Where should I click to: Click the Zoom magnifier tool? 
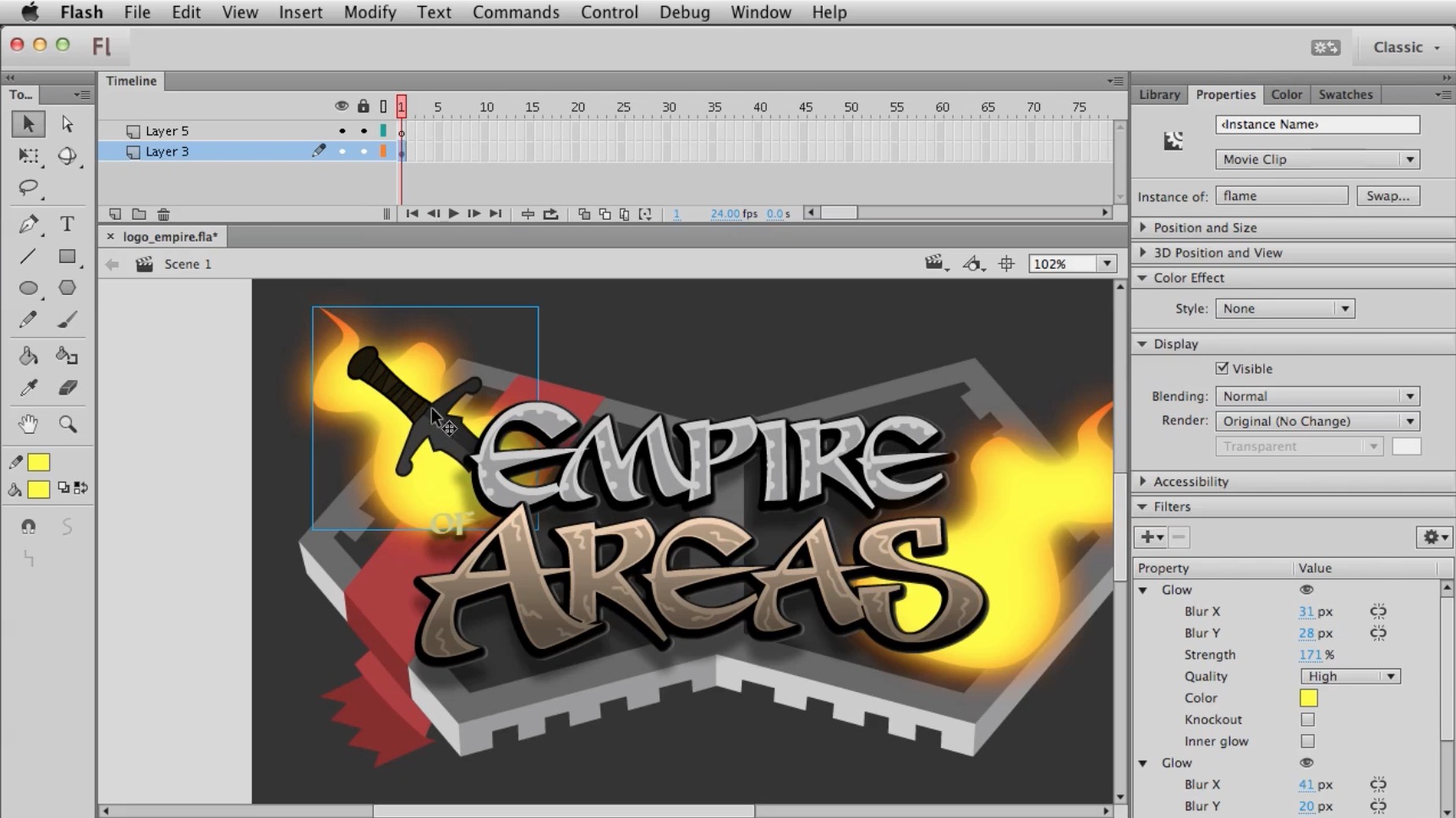67,424
